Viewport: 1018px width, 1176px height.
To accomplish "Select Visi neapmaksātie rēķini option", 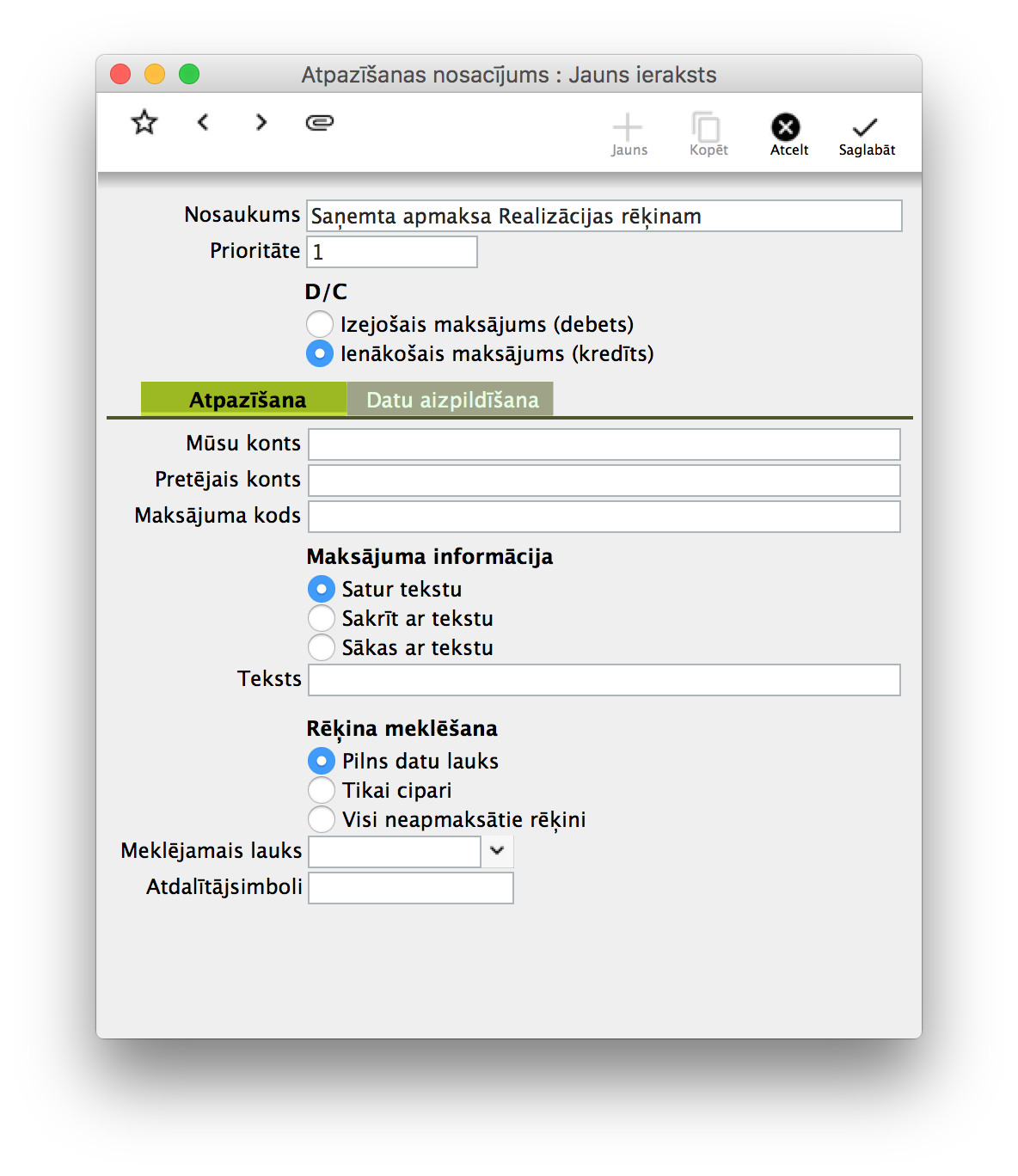I will click(x=322, y=819).
